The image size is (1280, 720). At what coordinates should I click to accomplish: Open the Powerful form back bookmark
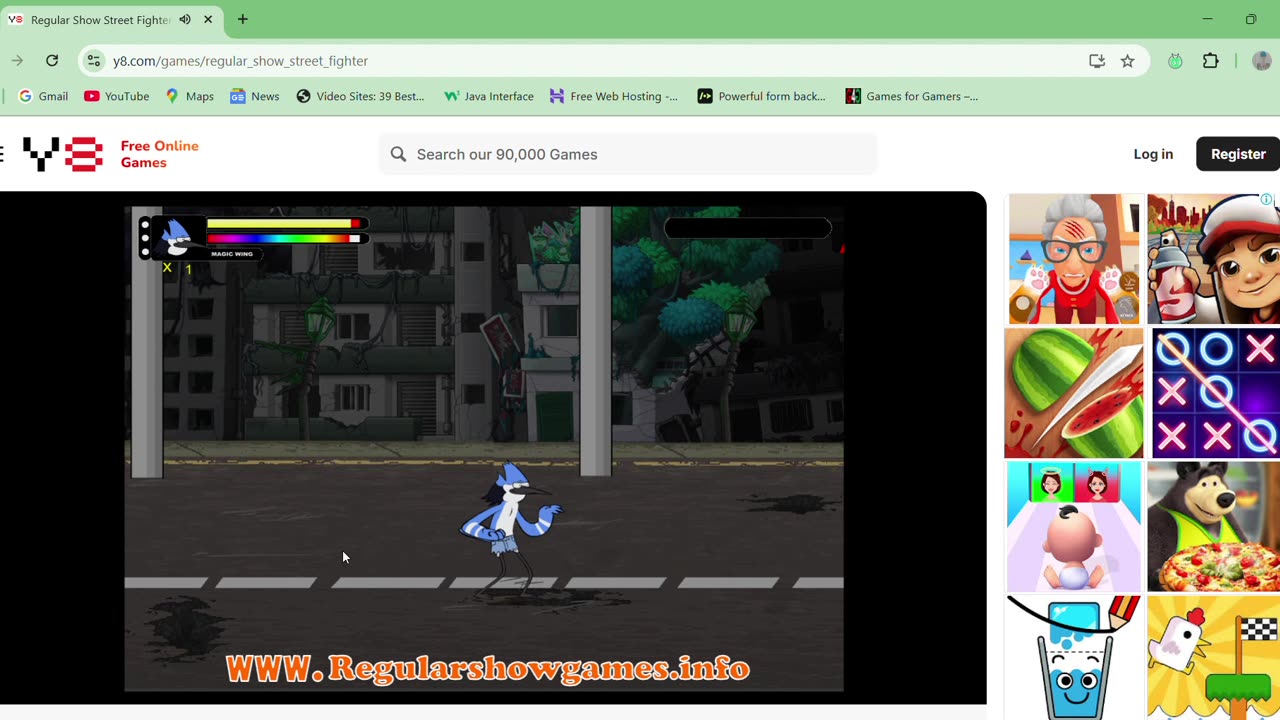coord(761,96)
